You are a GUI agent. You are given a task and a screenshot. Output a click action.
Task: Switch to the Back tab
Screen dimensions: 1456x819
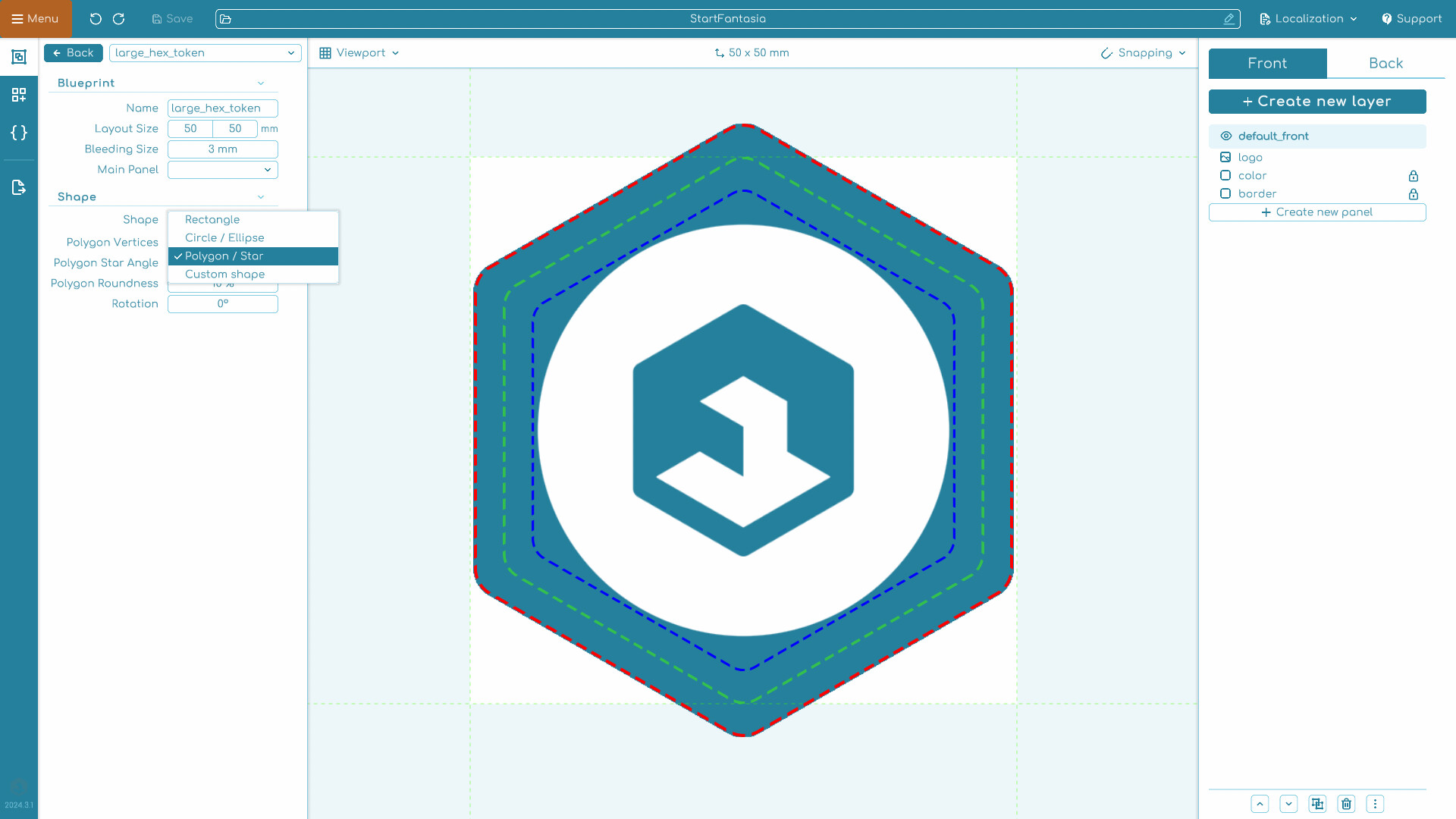pyautogui.click(x=1385, y=64)
